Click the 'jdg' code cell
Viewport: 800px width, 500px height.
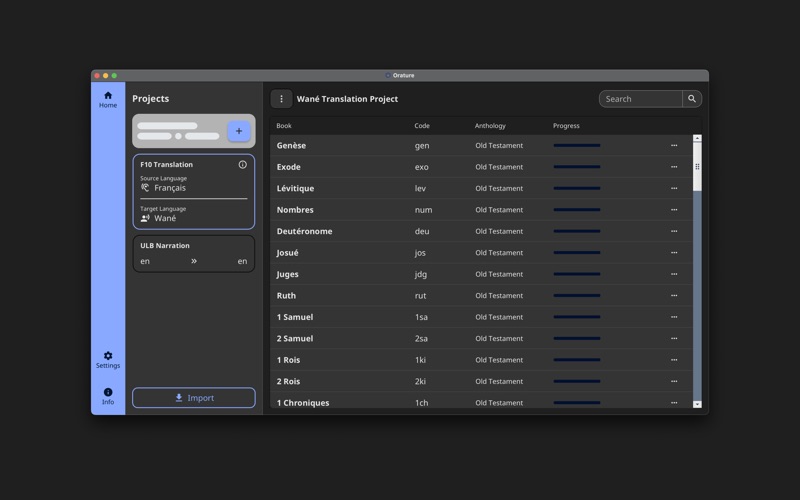[420, 274]
